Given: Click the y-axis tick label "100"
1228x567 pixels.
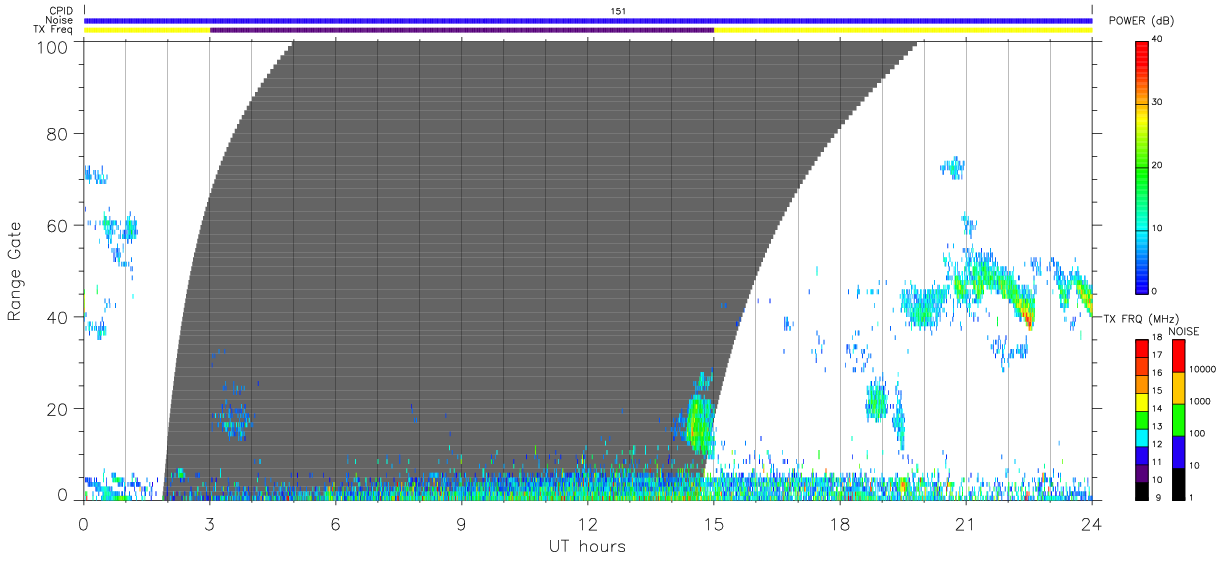Looking at the screenshot, I should click(52, 46).
